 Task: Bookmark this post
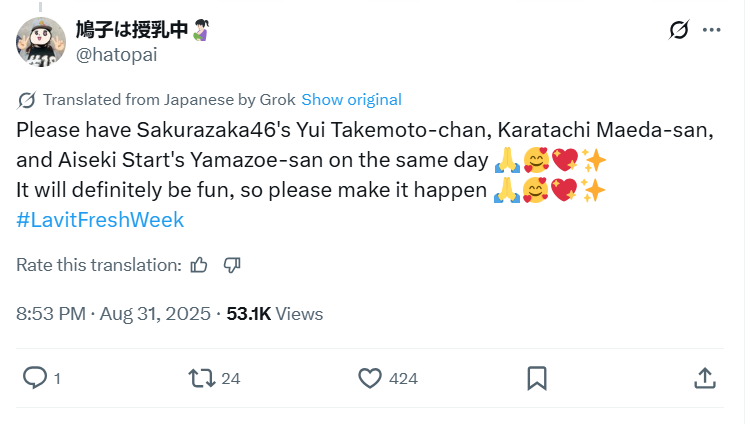pos(536,377)
